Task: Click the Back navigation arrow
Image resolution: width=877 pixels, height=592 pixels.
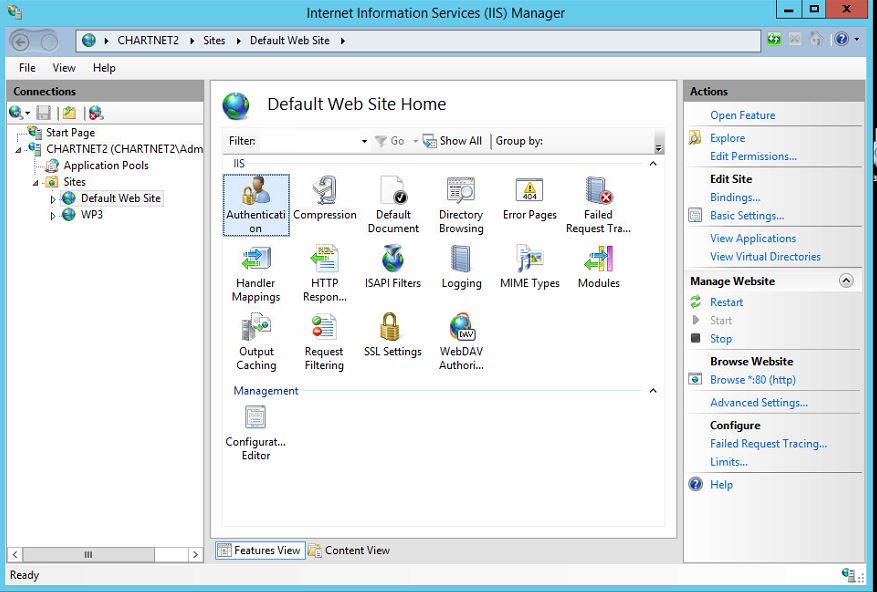Action: click(20, 41)
